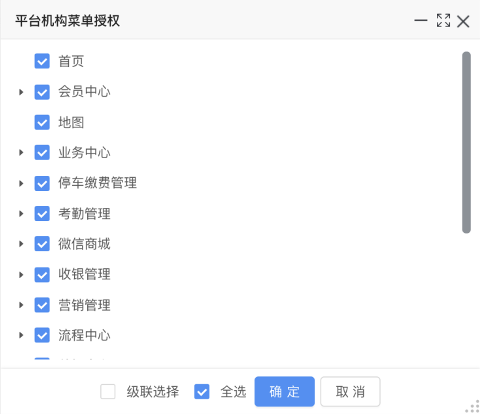Viewport: 480px width, 414px height.
Task: Enable the 级联选择 checkbox
Action: 108,391
